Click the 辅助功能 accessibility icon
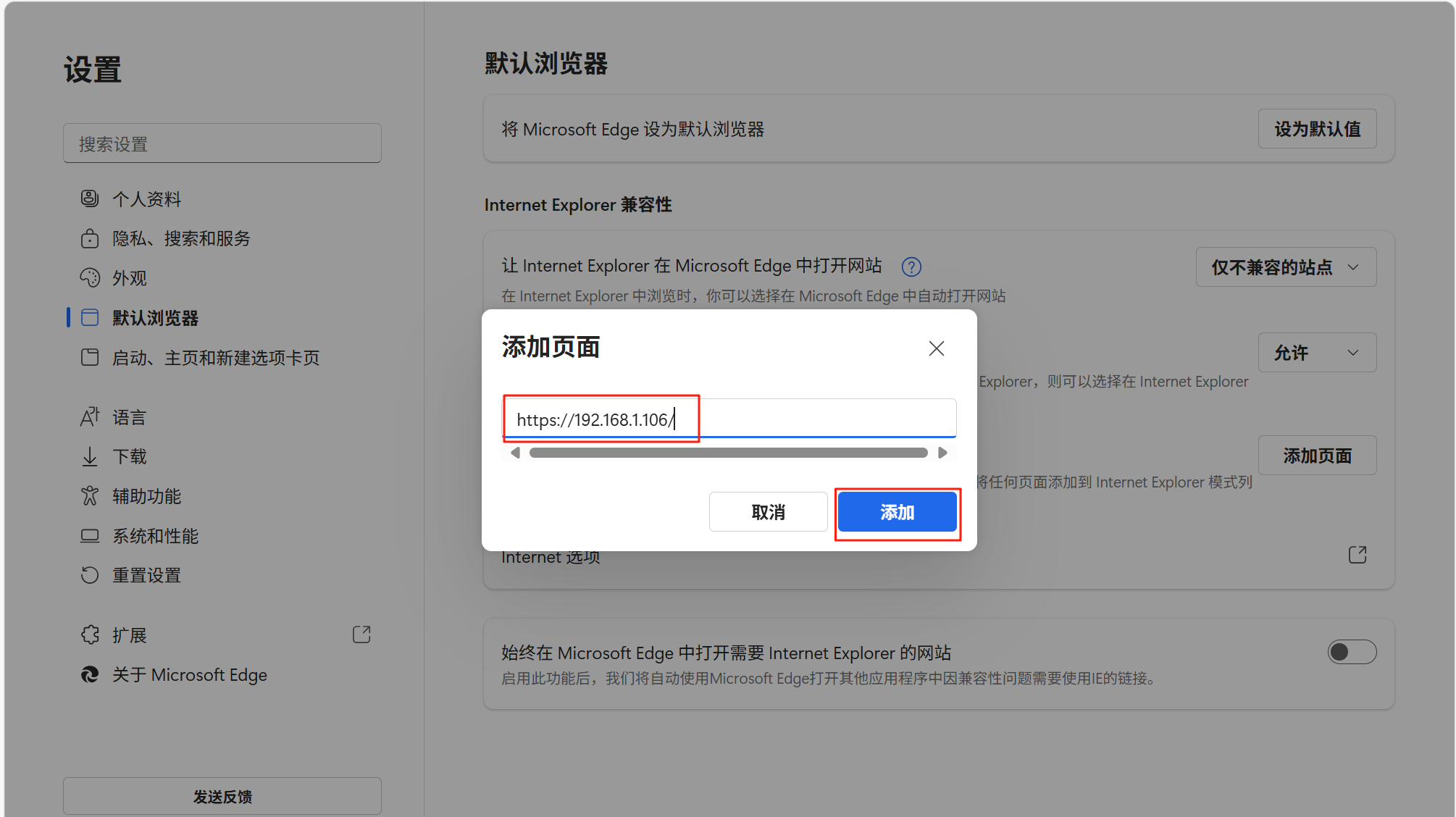This screenshot has width=1456, height=817. (90, 496)
